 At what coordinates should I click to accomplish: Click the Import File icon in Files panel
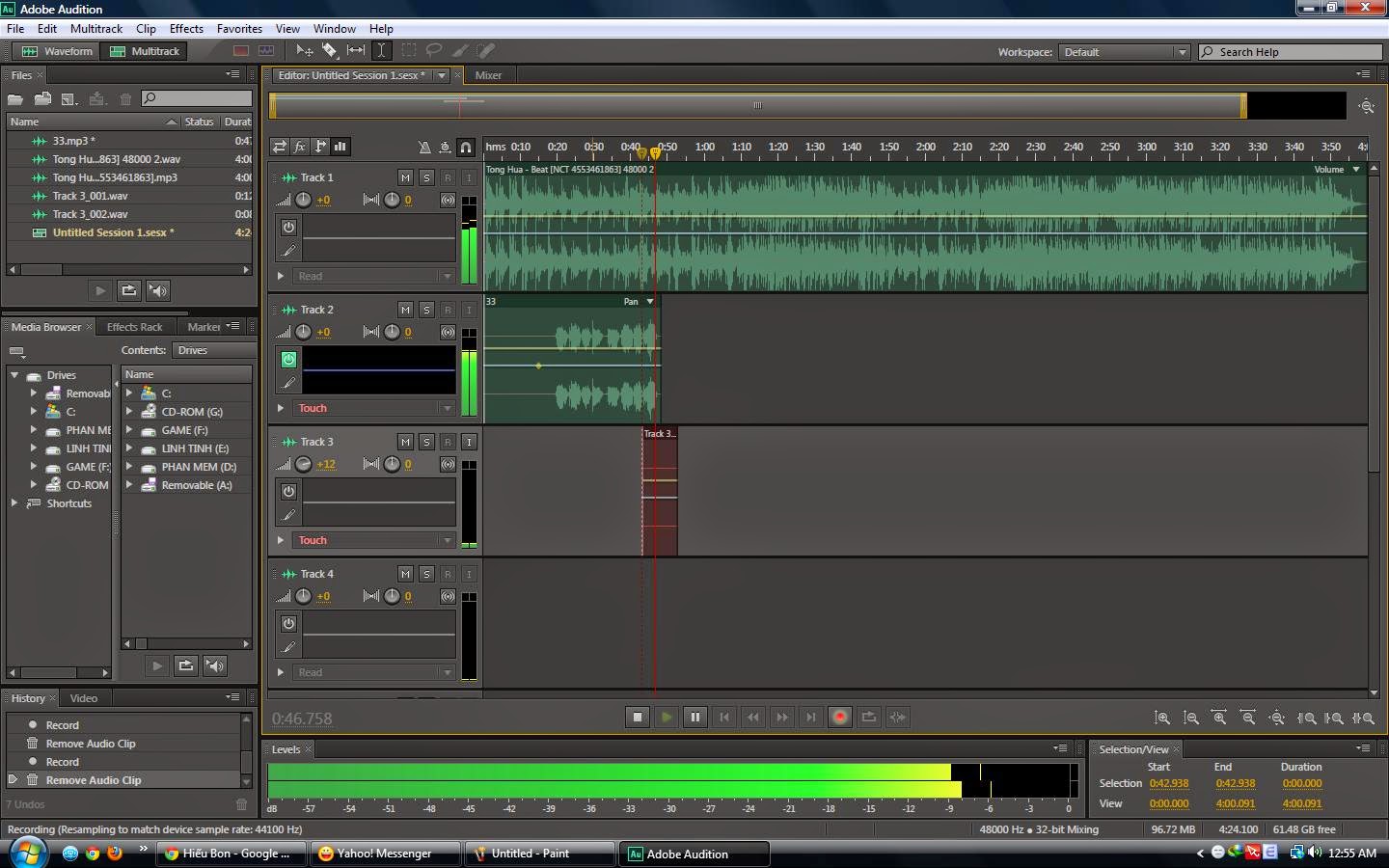pos(42,98)
